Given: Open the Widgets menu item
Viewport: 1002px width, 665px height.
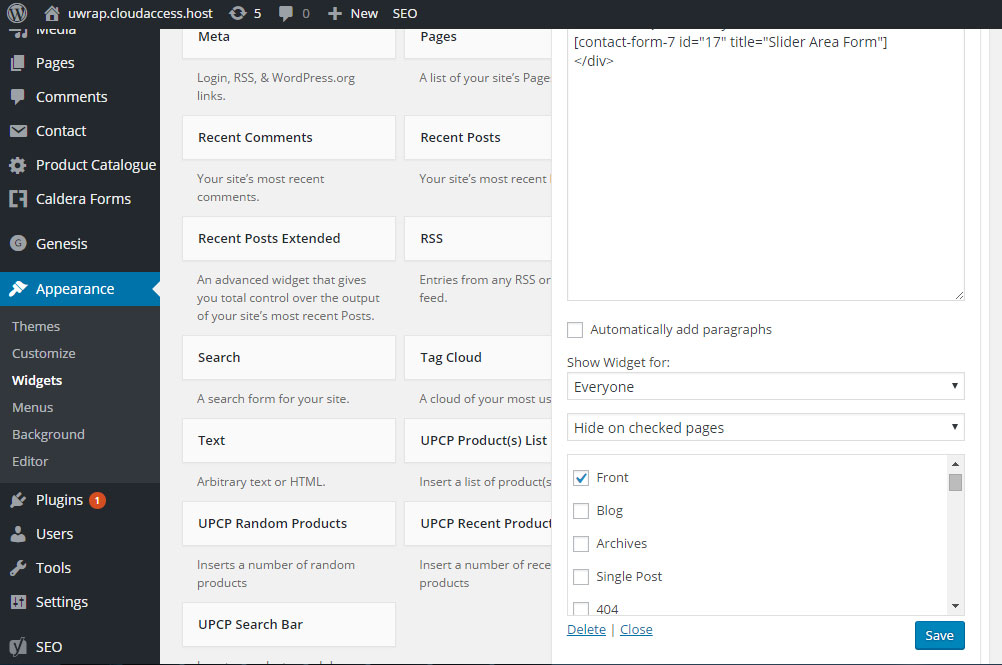Looking at the screenshot, I should (37, 380).
